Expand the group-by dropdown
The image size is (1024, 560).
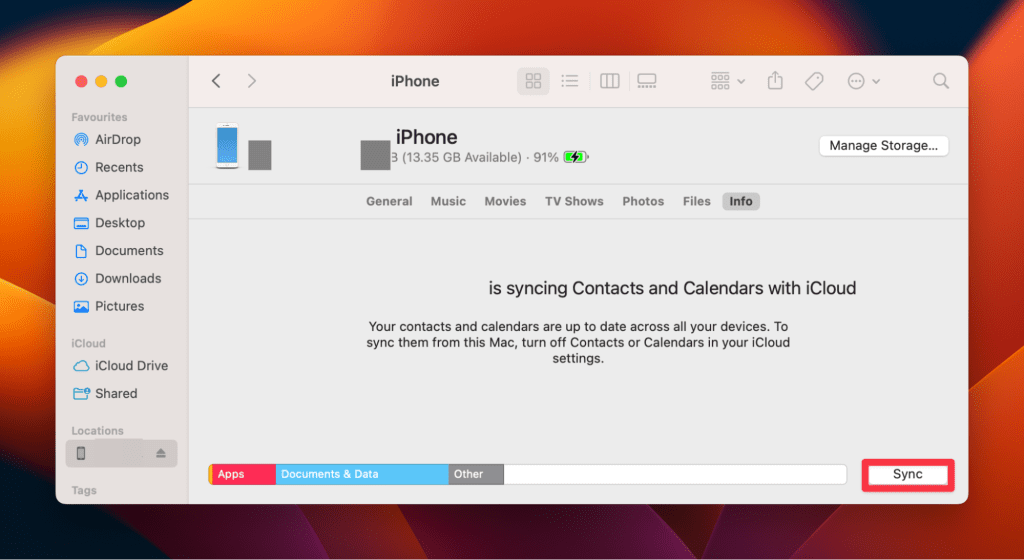pyautogui.click(x=727, y=81)
